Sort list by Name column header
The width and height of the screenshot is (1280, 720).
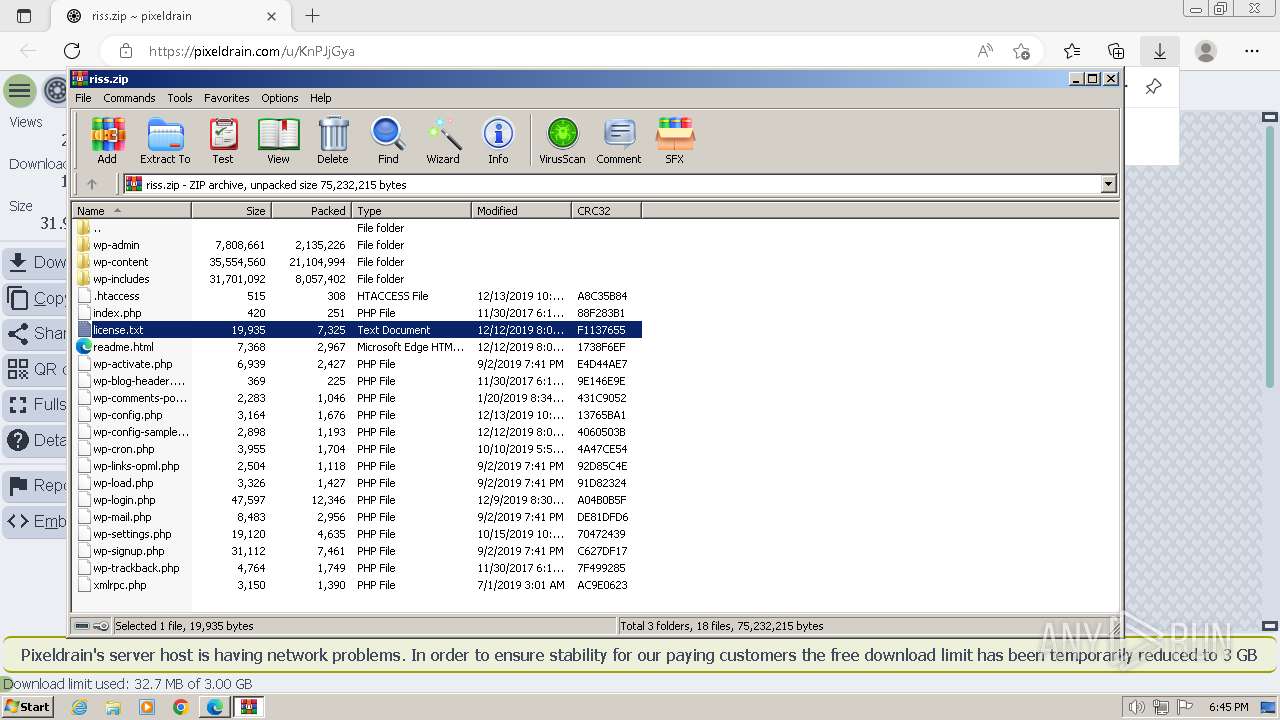(131, 210)
